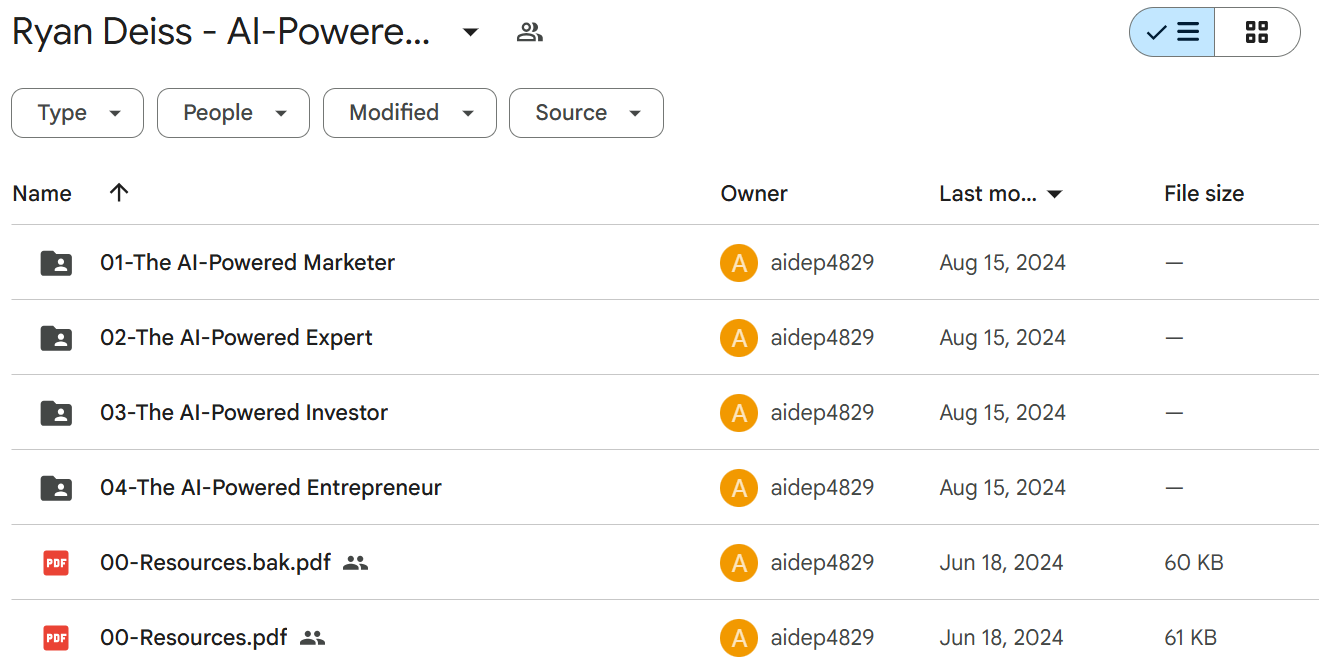Image resolution: width=1319 pixels, height=671 pixels.
Task: Click owner name aidep4829 in 03-The AI-Powered Investor row
Action: pyautogui.click(x=822, y=413)
